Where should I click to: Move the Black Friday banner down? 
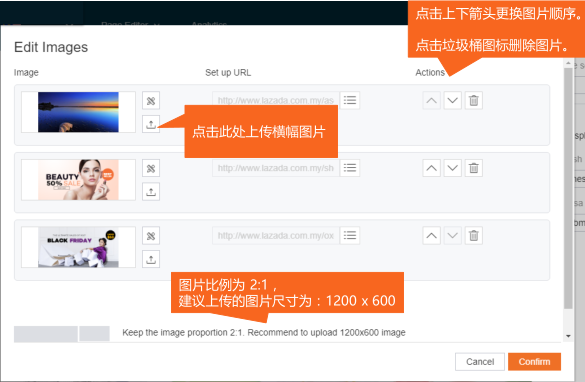pos(453,236)
